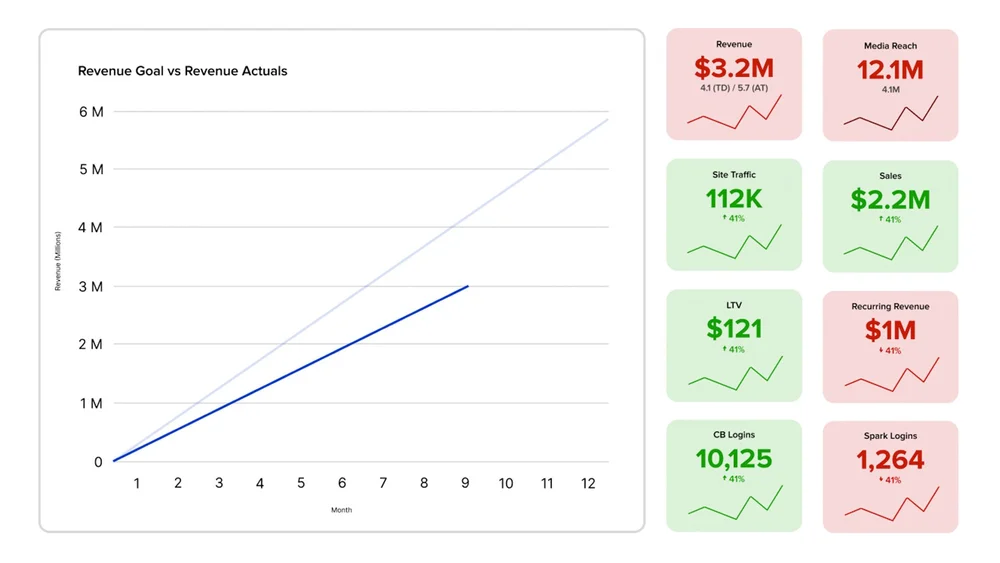
Task: Click the 6 M y-axis label
Action: pos(91,112)
